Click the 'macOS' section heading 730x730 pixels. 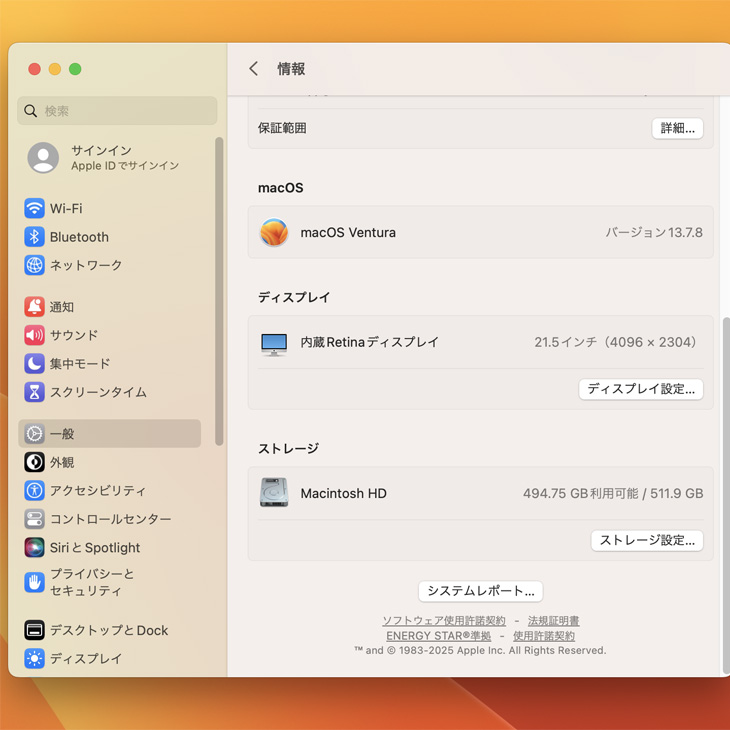pos(281,188)
